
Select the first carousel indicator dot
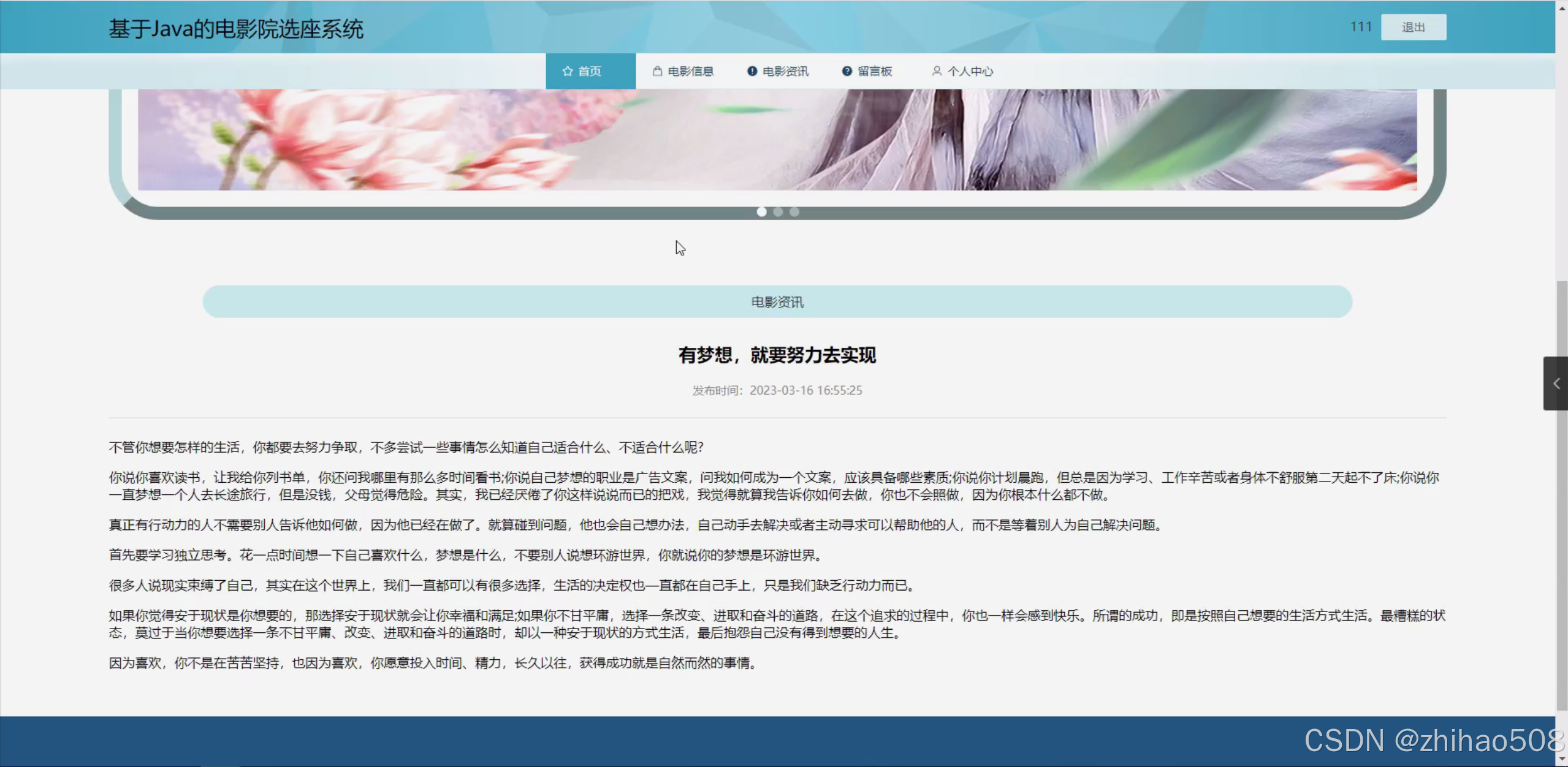pyautogui.click(x=761, y=212)
